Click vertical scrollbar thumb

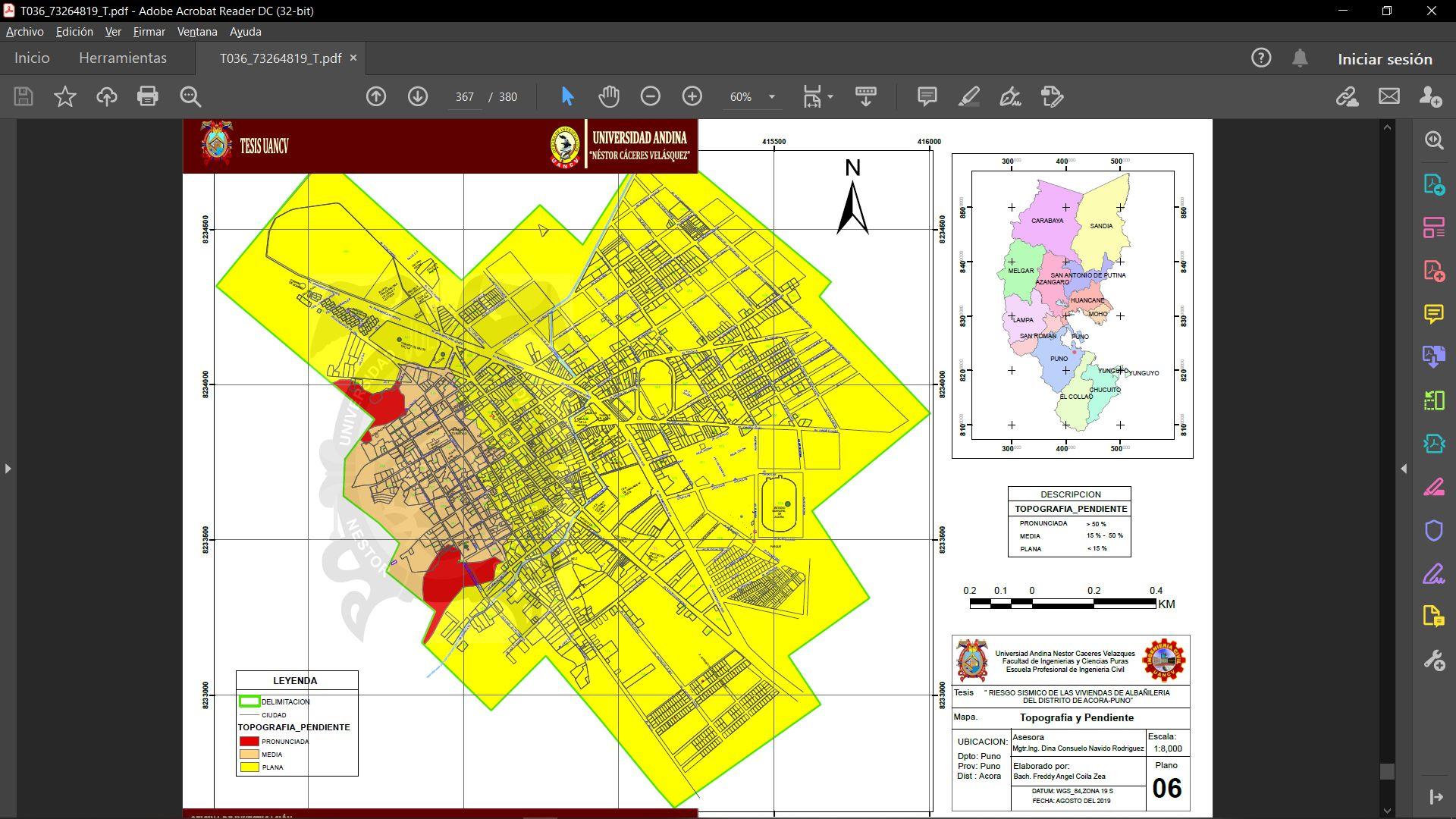pos(1387,772)
